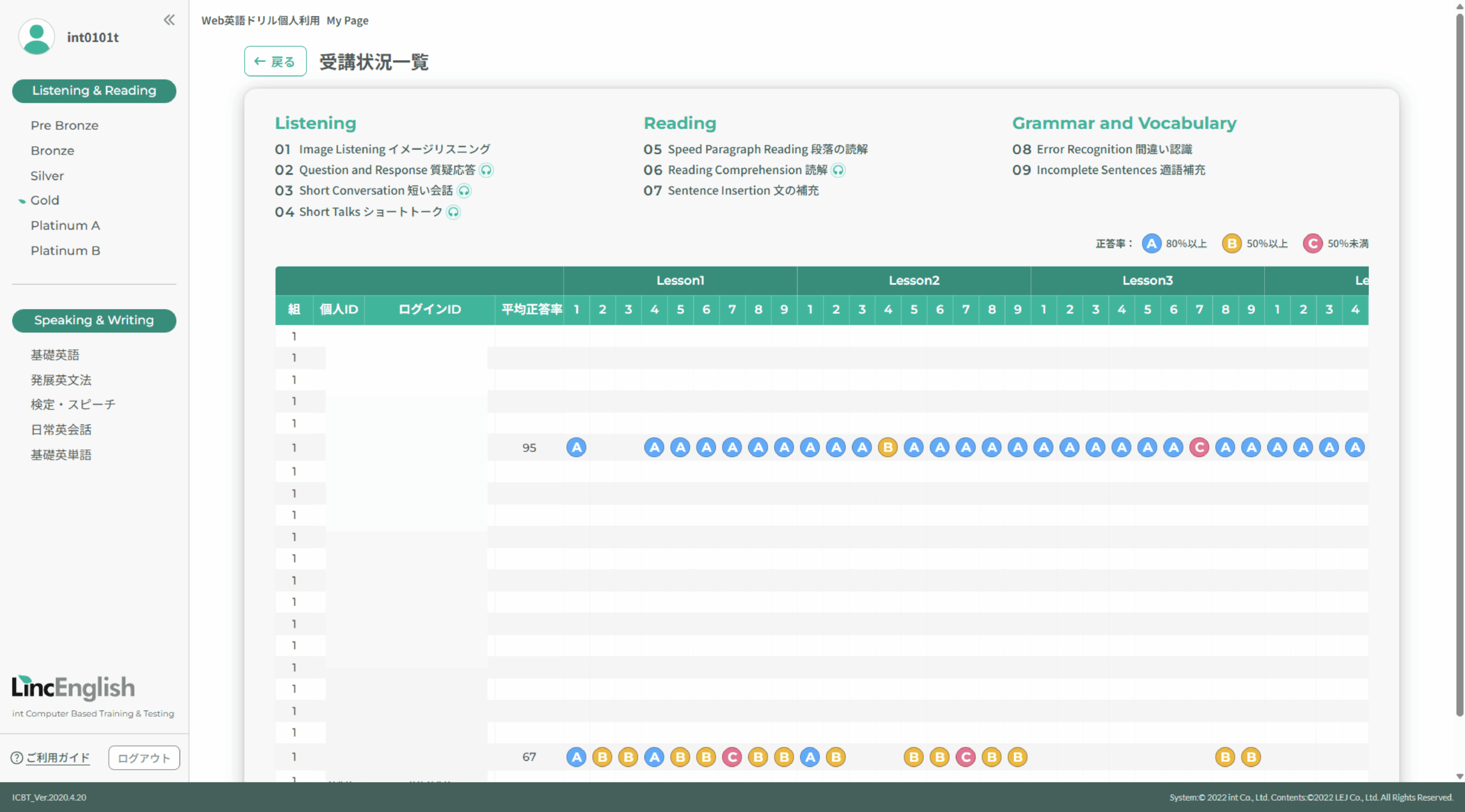
Task: Expand the Listening & Reading section
Action: (94, 91)
